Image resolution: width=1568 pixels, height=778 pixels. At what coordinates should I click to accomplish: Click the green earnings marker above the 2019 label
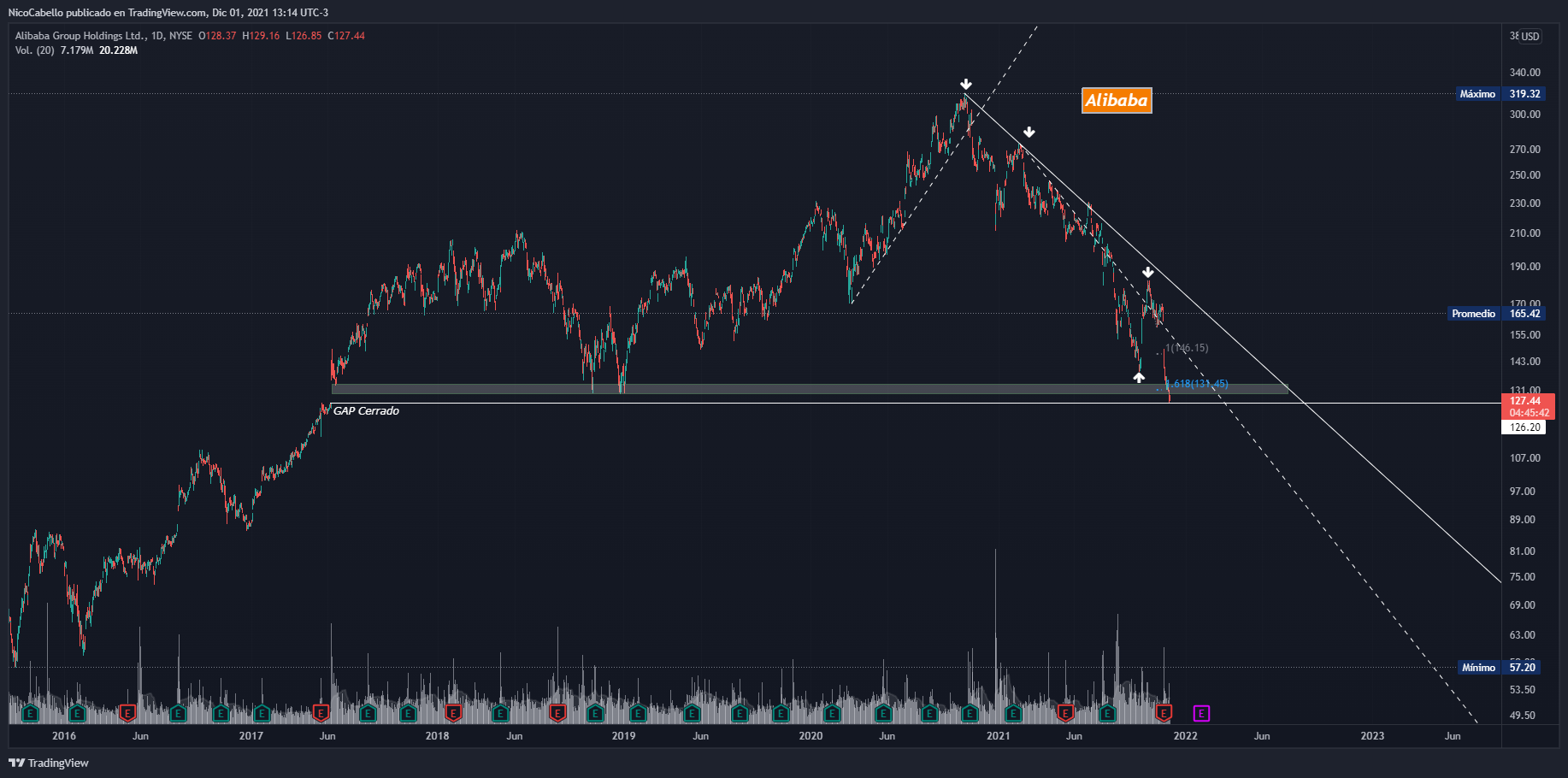coord(637,712)
